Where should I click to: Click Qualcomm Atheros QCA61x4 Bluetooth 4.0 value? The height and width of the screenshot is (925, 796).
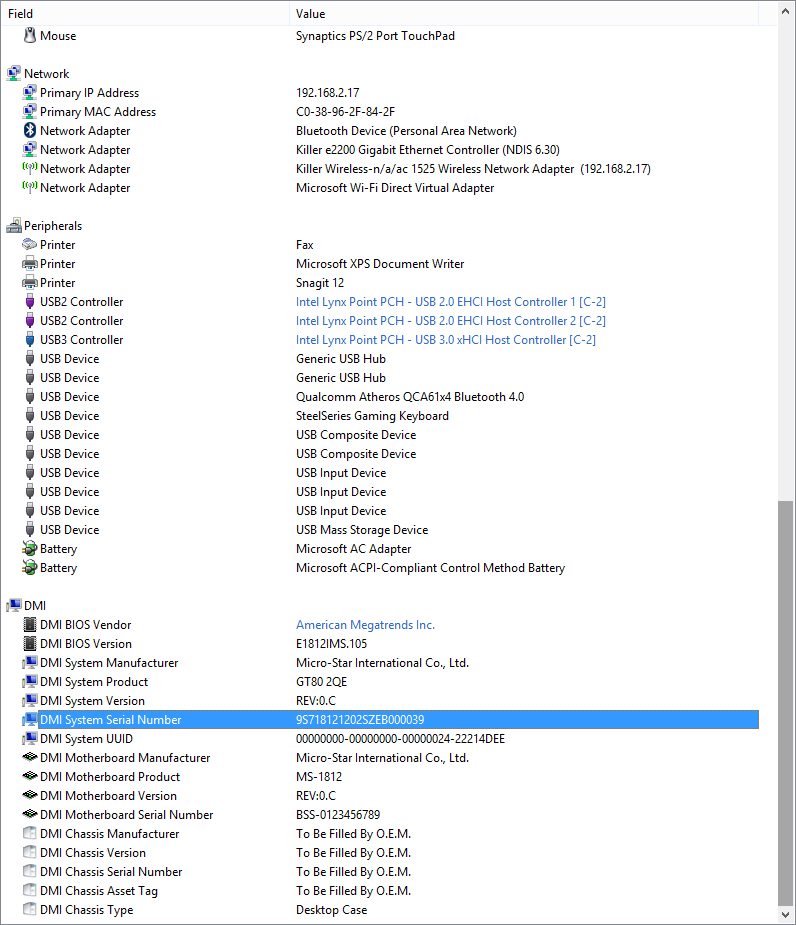pyautogui.click(x=410, y=396)
